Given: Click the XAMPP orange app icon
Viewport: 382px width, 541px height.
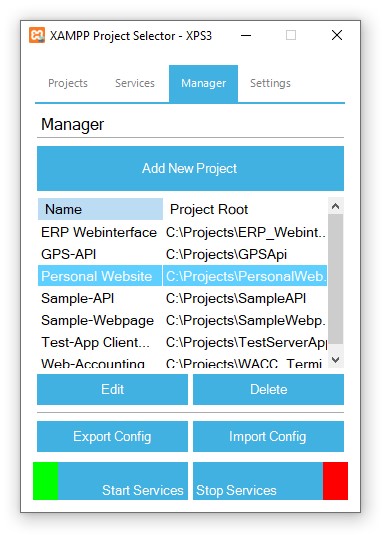Looking at the screenshot, I should 37,35.
